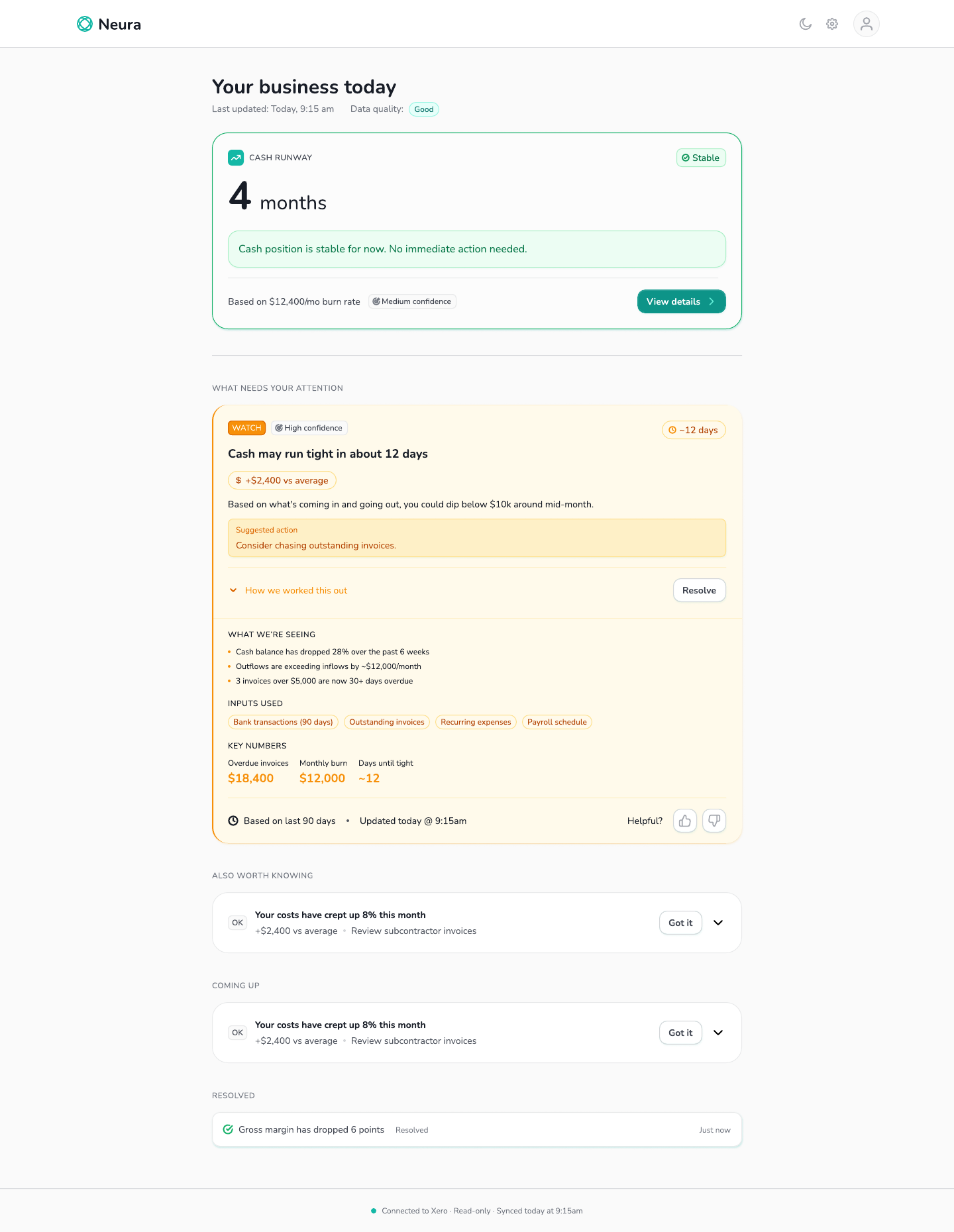Click the cash runway trend icon
The image size is (954, 1232).
point(236,158)
